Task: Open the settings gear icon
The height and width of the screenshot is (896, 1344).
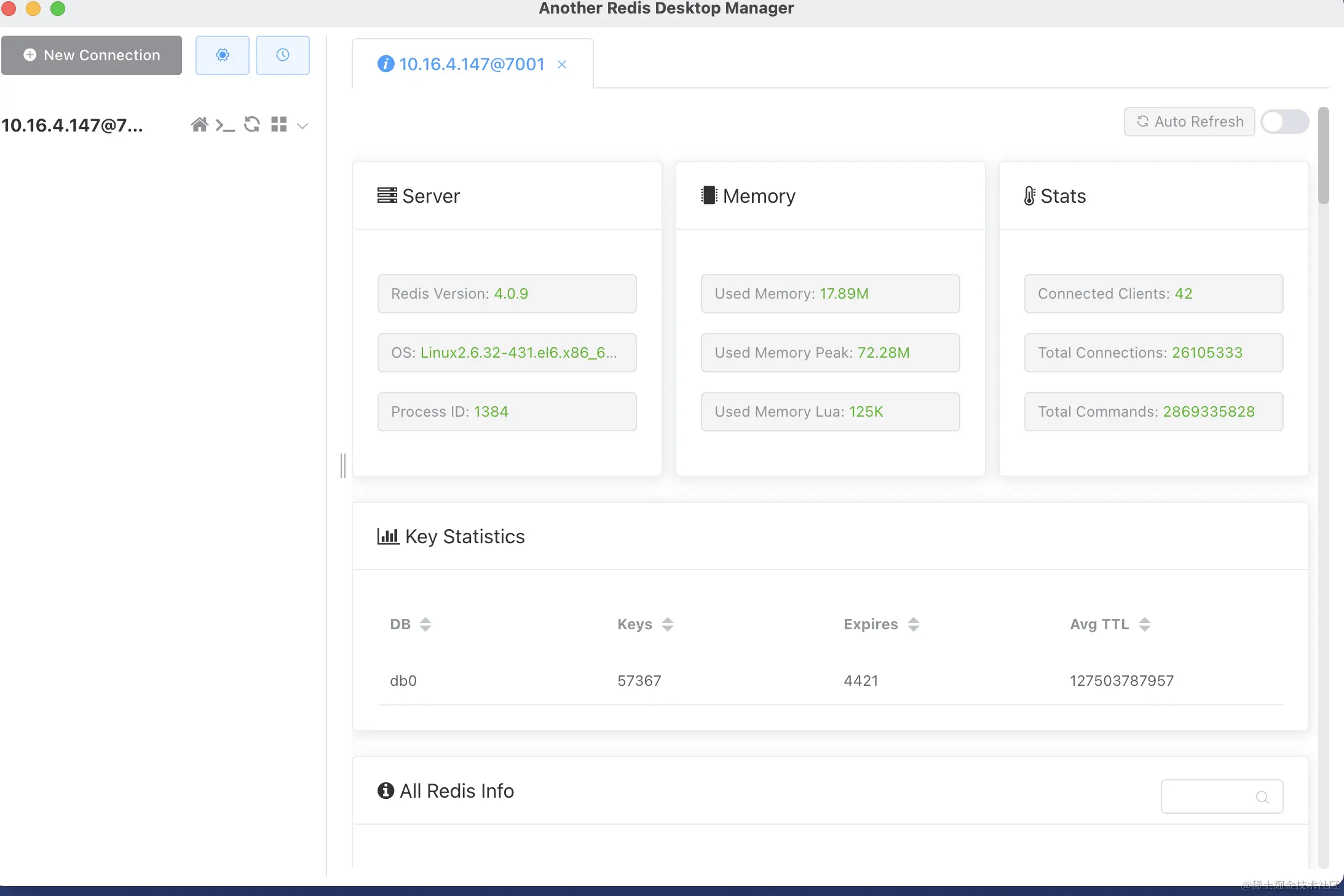Action: pos(222,55)
